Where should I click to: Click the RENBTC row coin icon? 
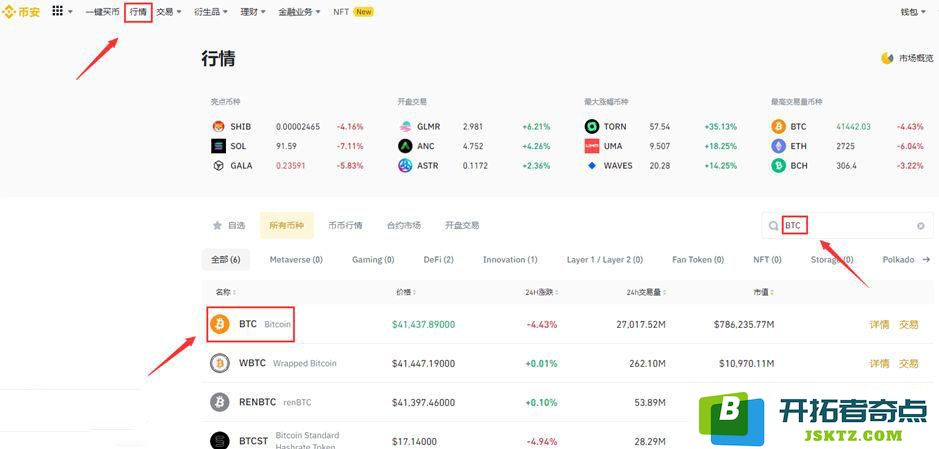(x=220, y=402)
